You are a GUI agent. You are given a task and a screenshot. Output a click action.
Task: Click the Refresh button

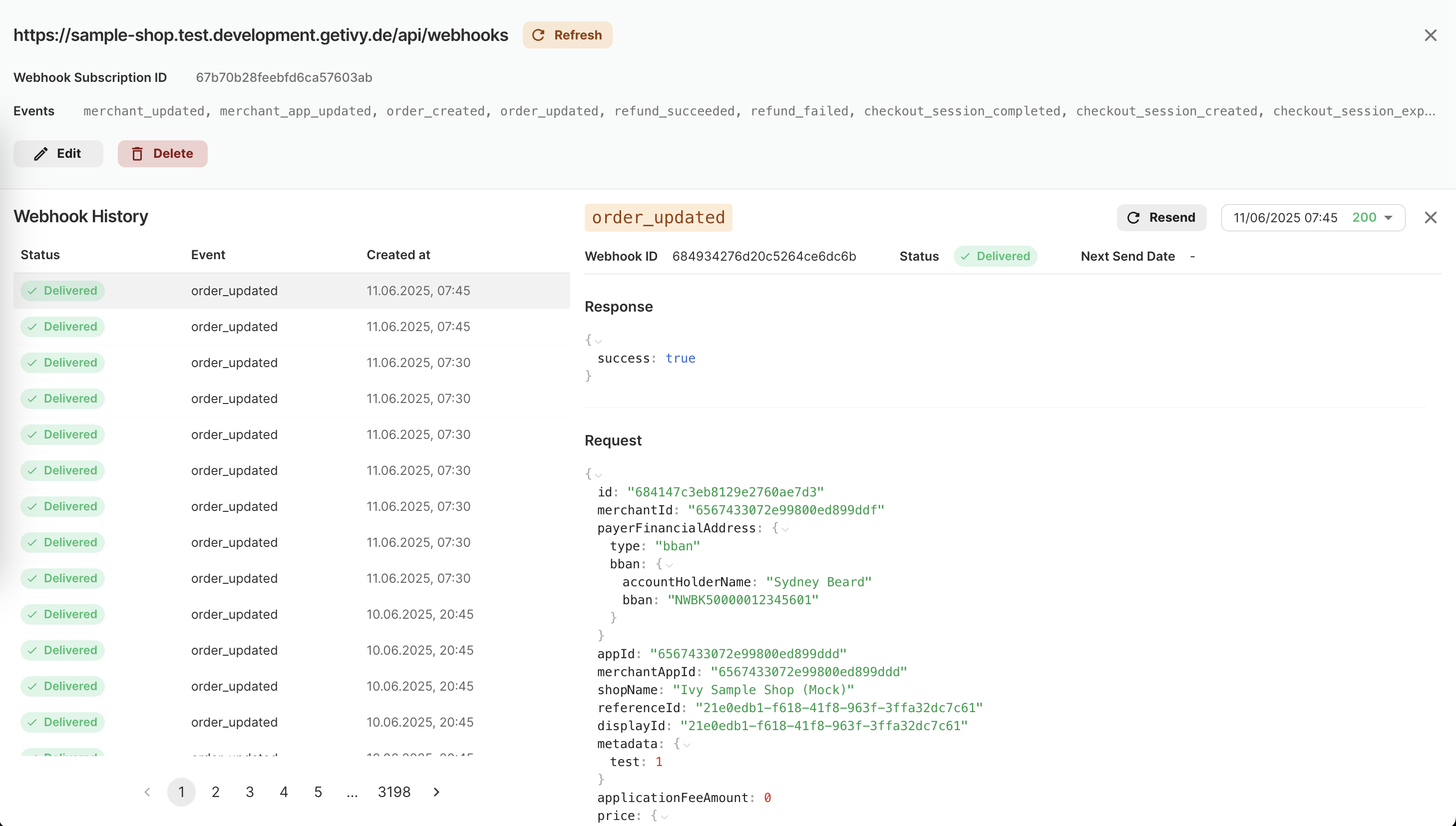pos(567,35)
